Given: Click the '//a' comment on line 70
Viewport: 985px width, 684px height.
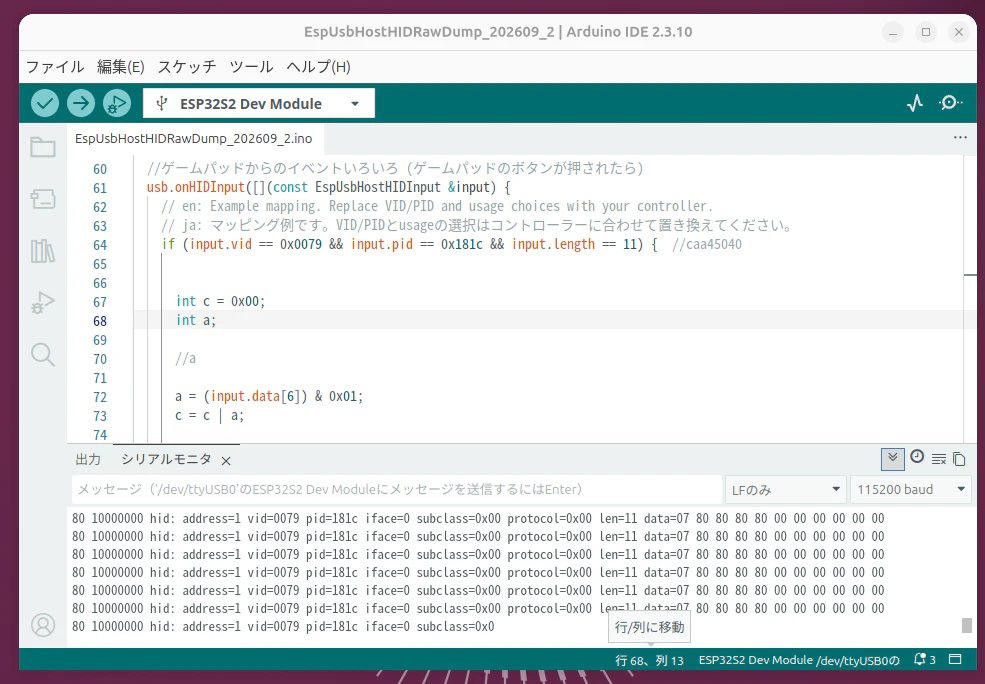Looking at the screenshot, I should [x=186, y=359].
